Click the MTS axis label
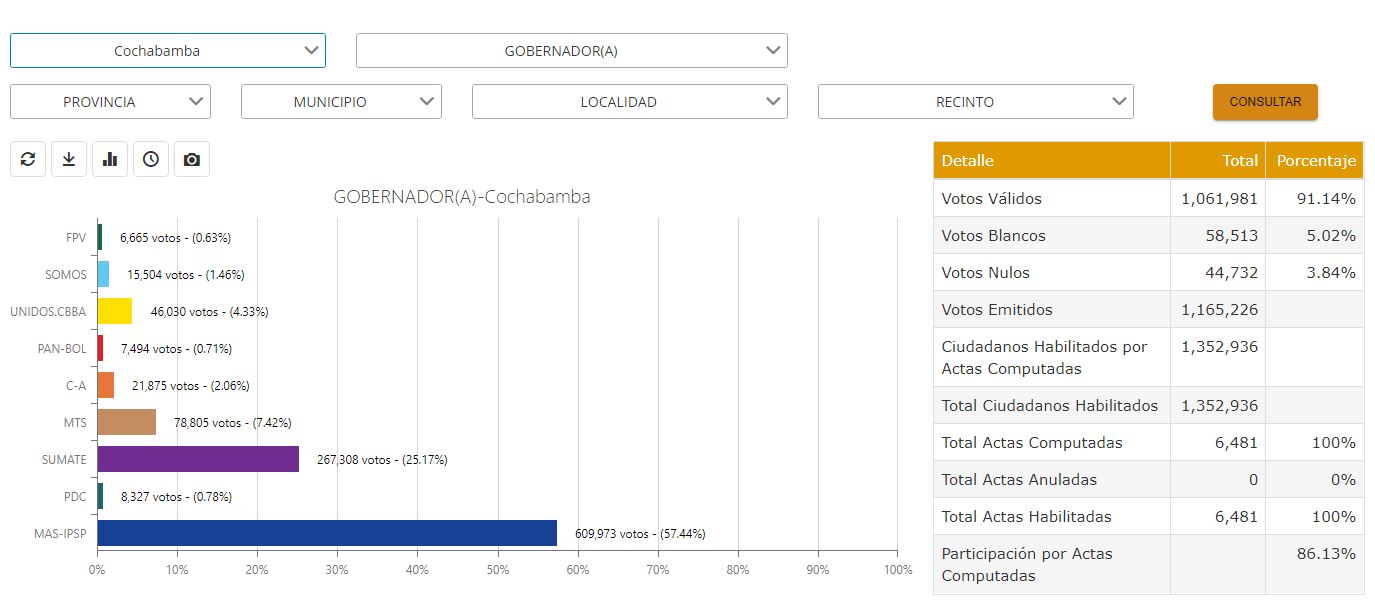 click(x=76, y=423)
